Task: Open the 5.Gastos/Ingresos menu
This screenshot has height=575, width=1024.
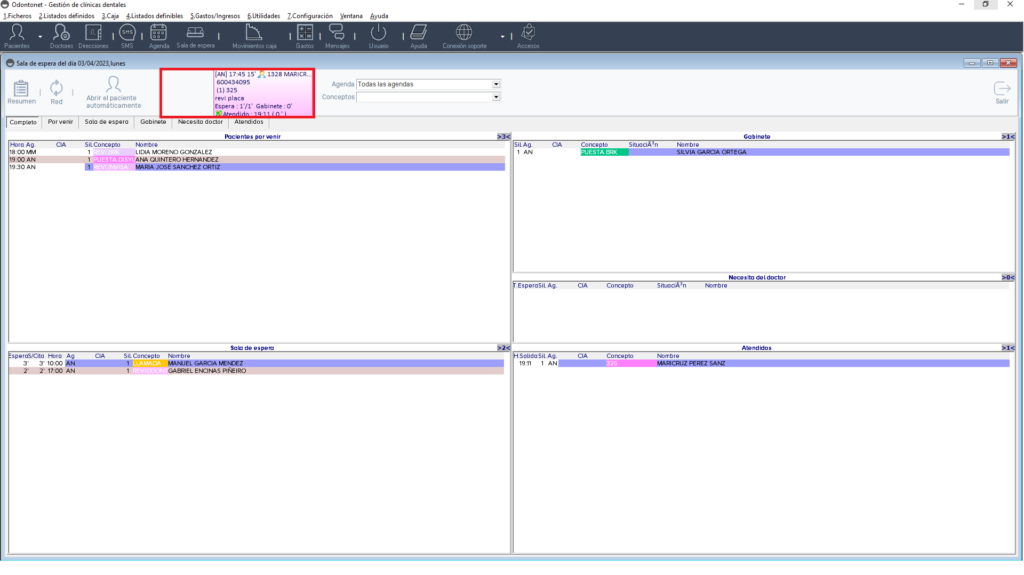Action: click(x=215, y=16)
